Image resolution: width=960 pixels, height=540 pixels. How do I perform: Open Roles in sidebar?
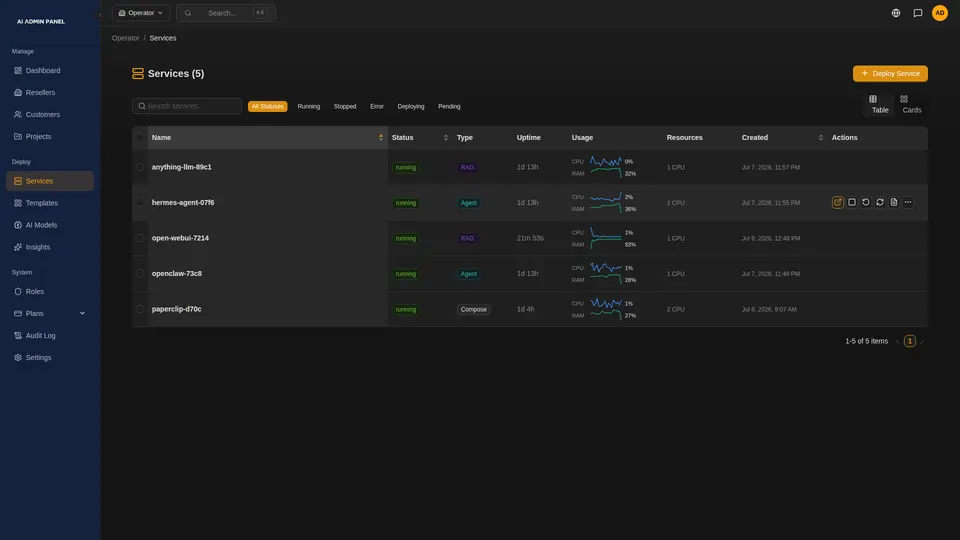point(50,291)
